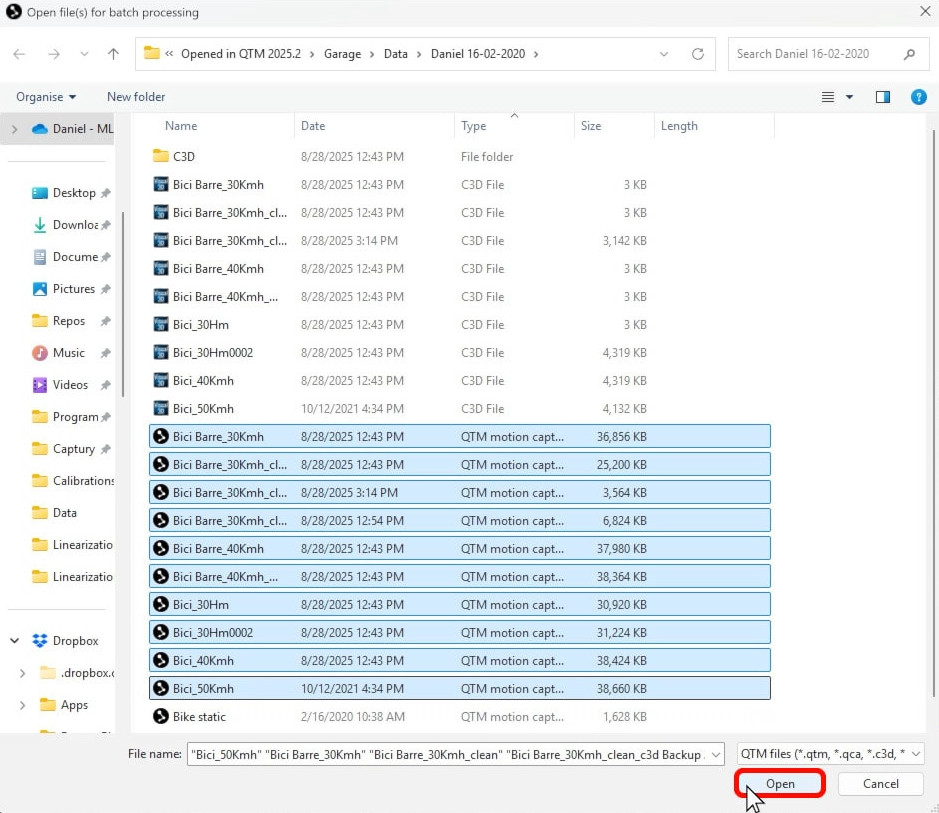Screen dimensions: 939x813
Task: Refresh the current folder view
Action: [699, 54]
